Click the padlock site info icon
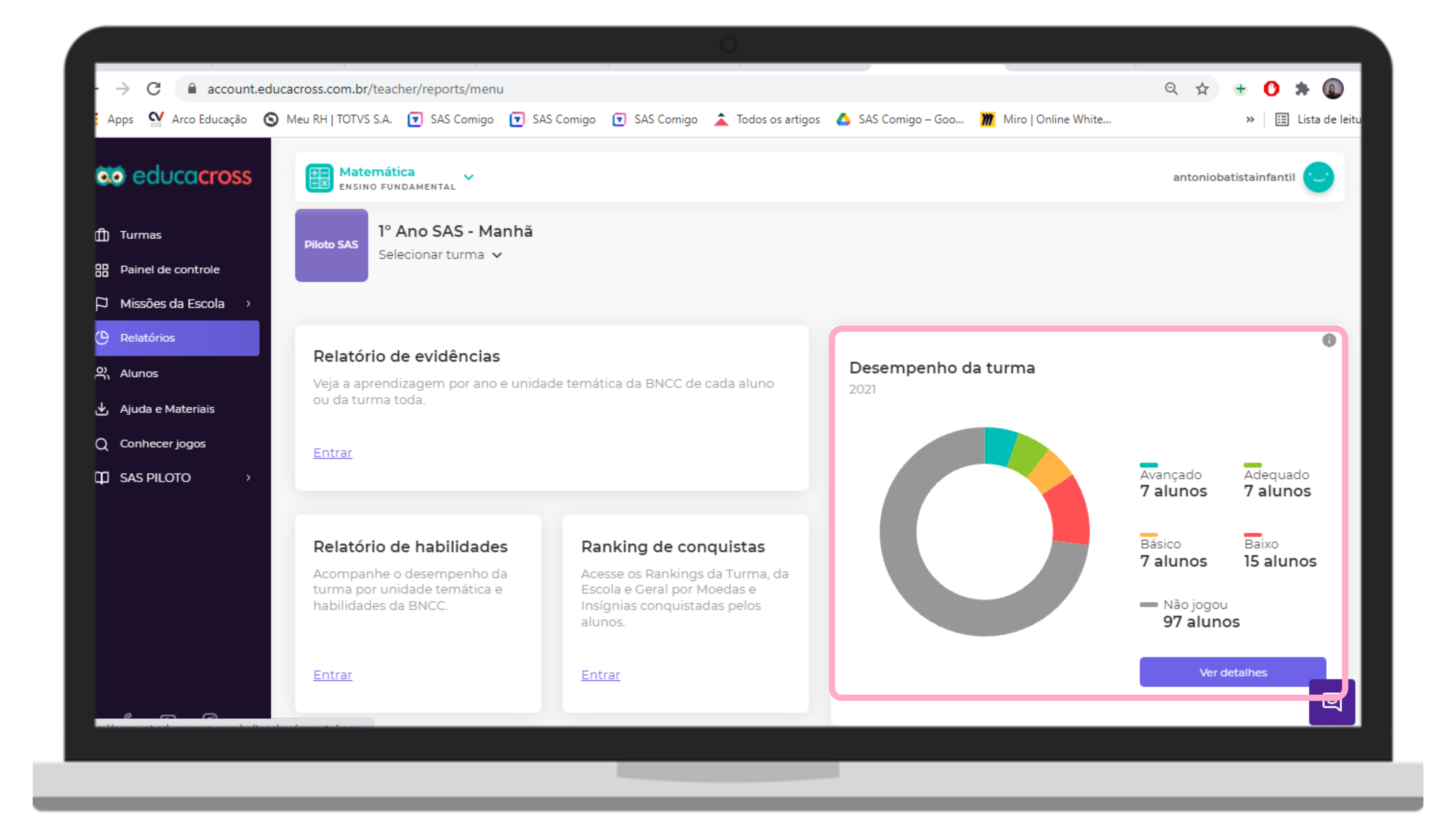 click(x=192, y=89)
